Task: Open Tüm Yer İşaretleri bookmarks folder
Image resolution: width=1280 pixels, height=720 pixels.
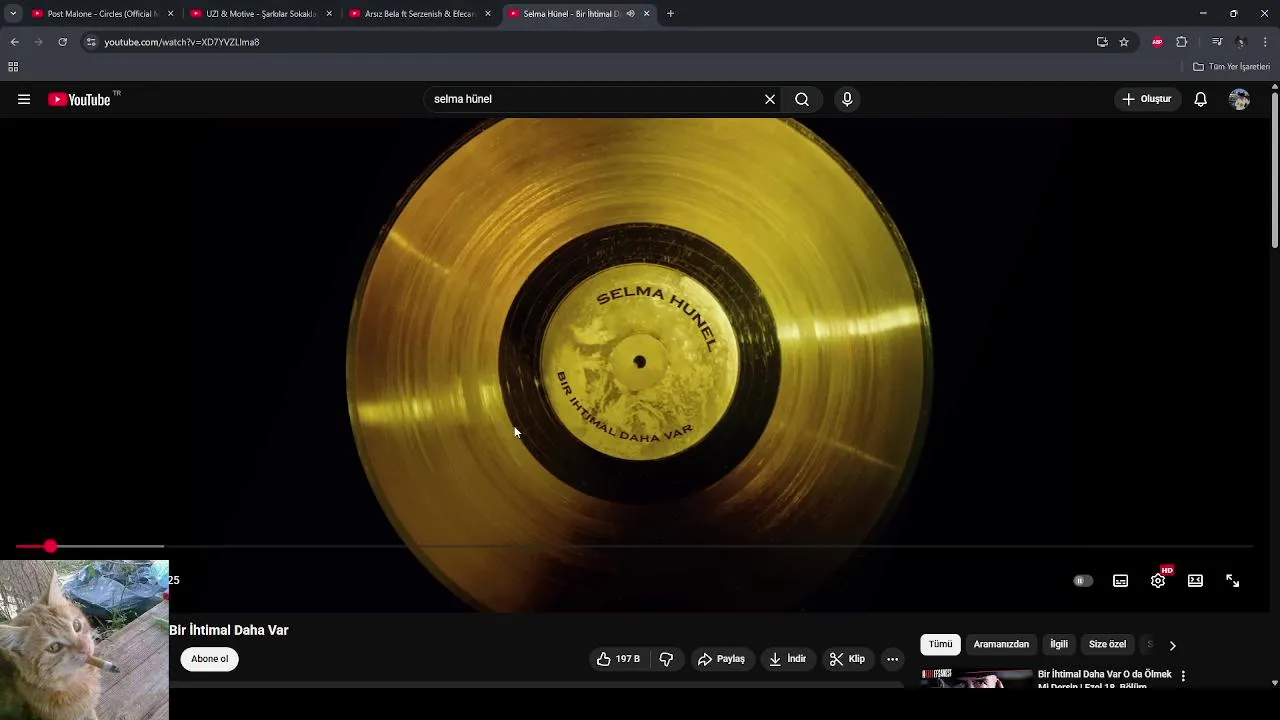Action: [x=1231, y=67]
